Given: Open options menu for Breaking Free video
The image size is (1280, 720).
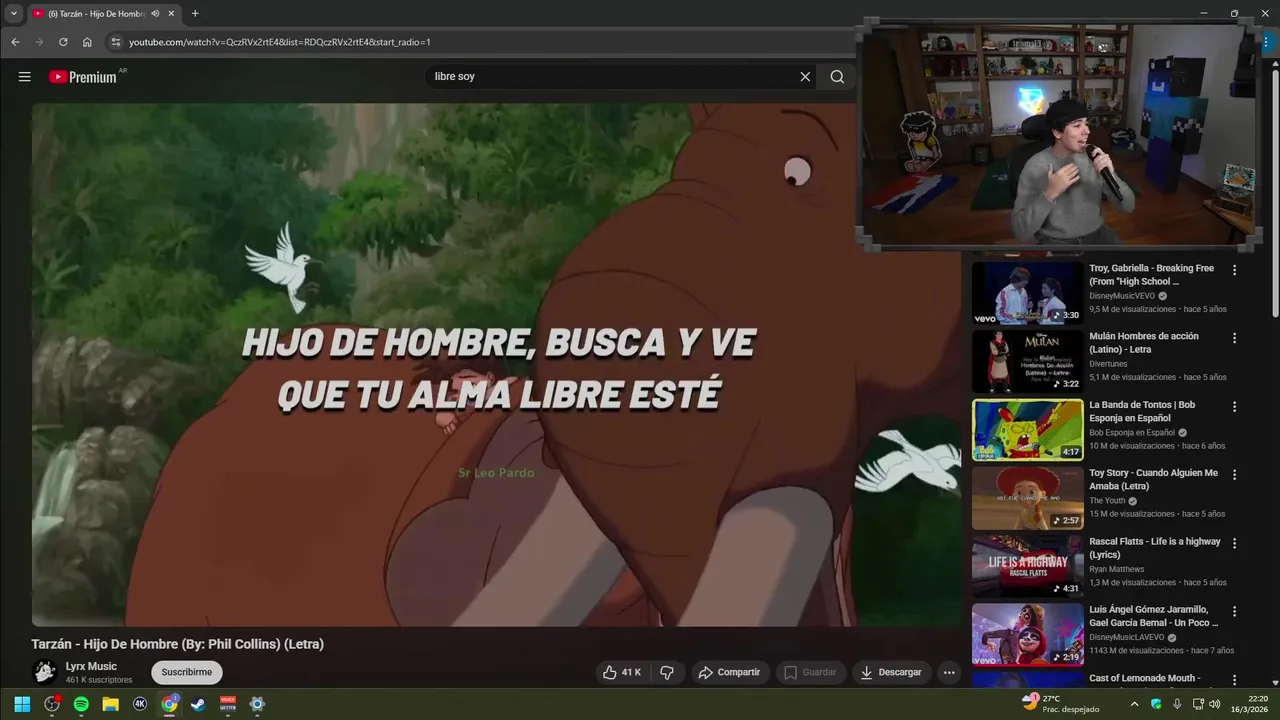Looking at the screenshot, I should click(1234, 270).
